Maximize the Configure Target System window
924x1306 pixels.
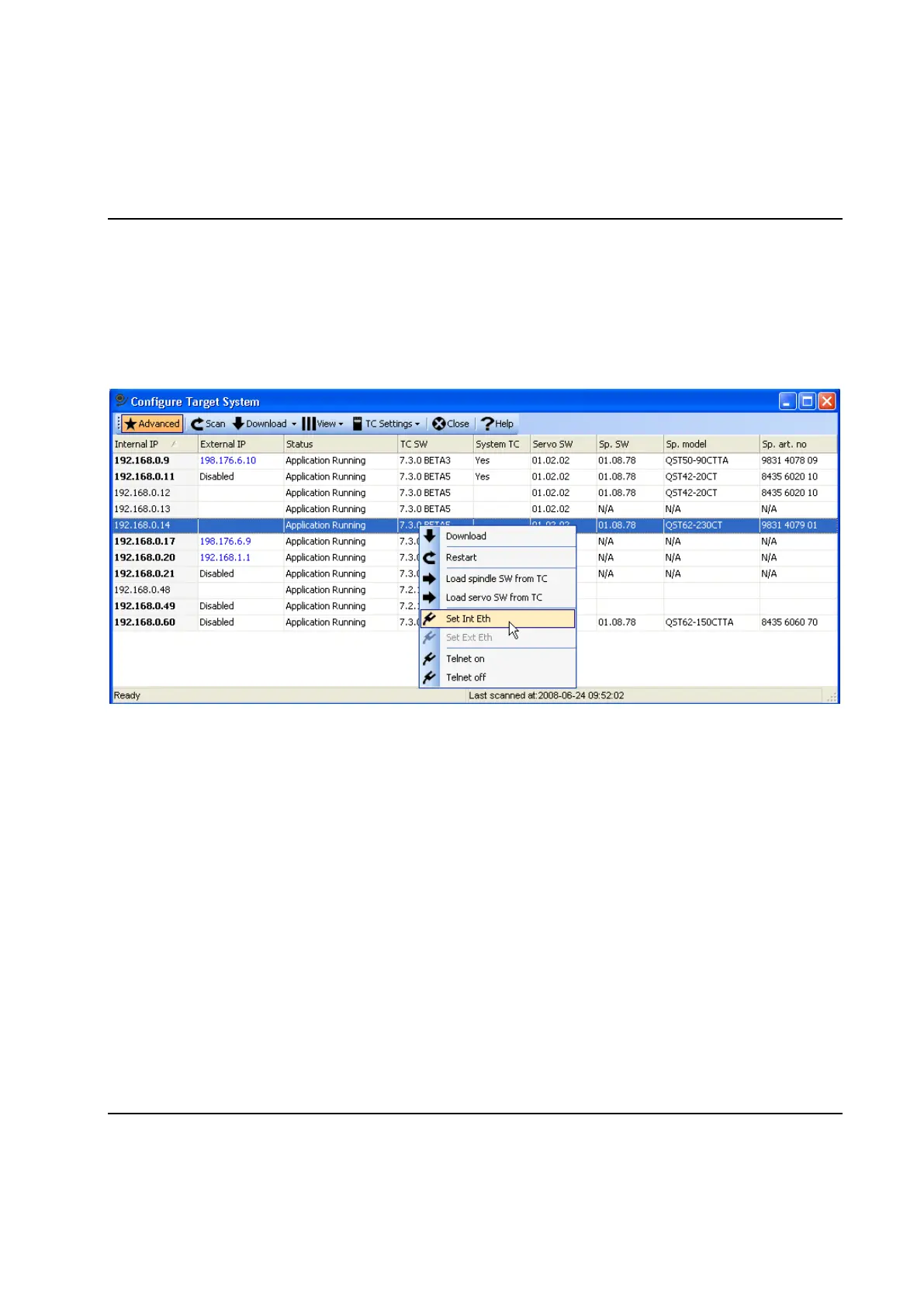808,401
